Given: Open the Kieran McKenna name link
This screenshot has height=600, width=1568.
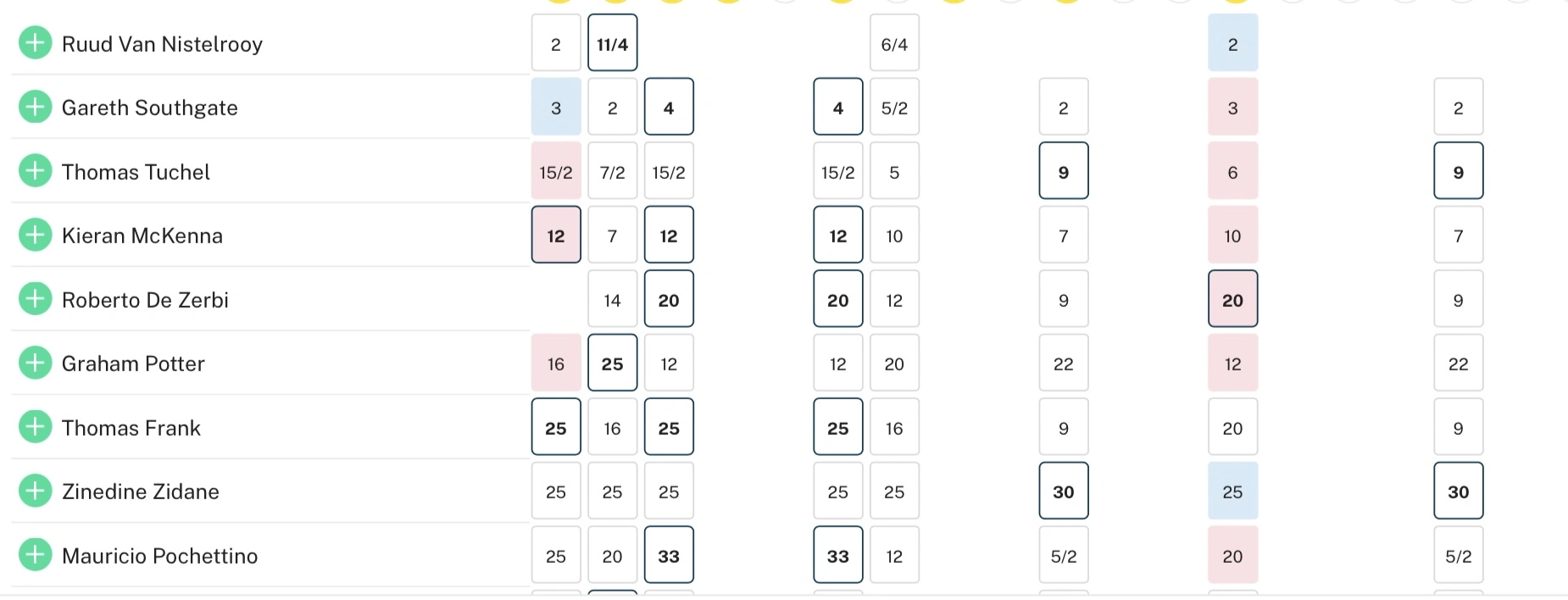Looking at the screenshot, I should (142, 236).
